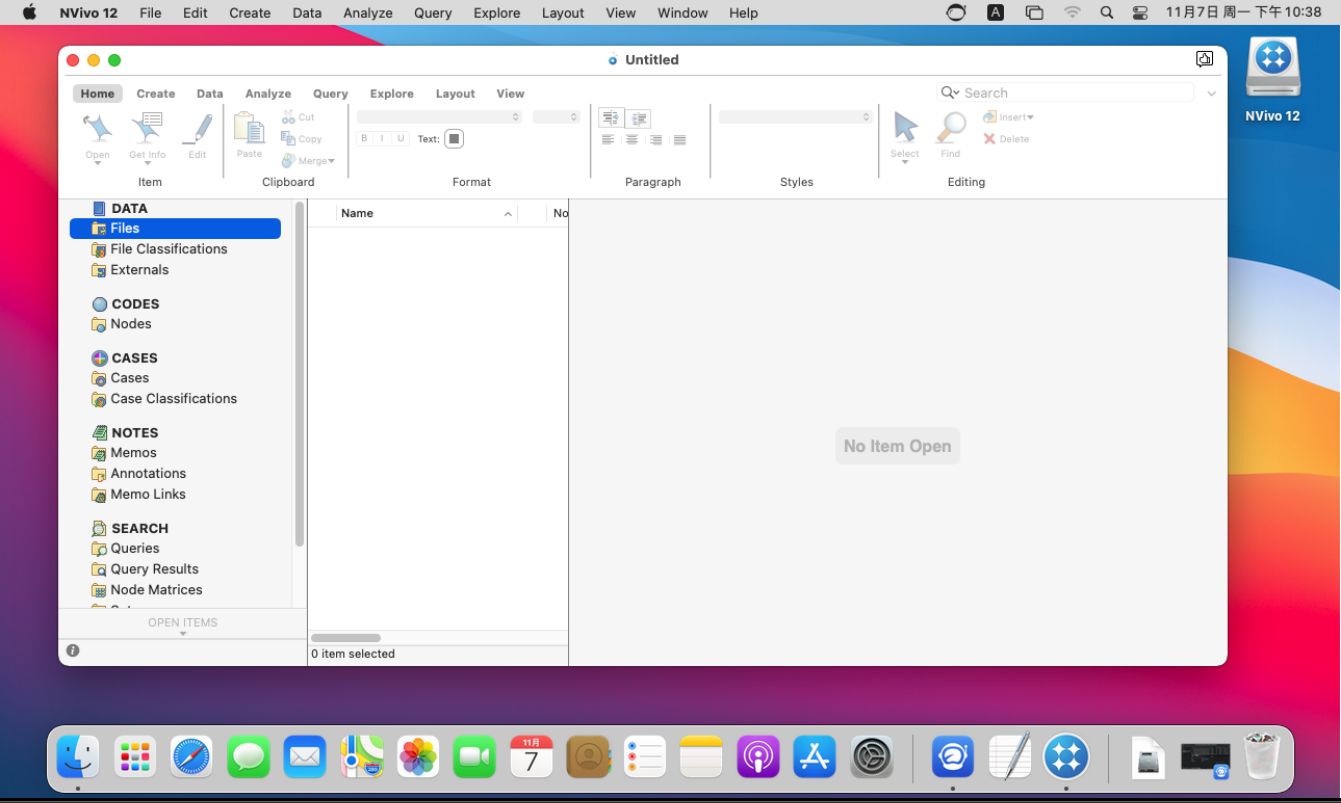Expand the OPEN ITEMS panel
Viewport: 1341px width, 803px height.
[183, 625]
